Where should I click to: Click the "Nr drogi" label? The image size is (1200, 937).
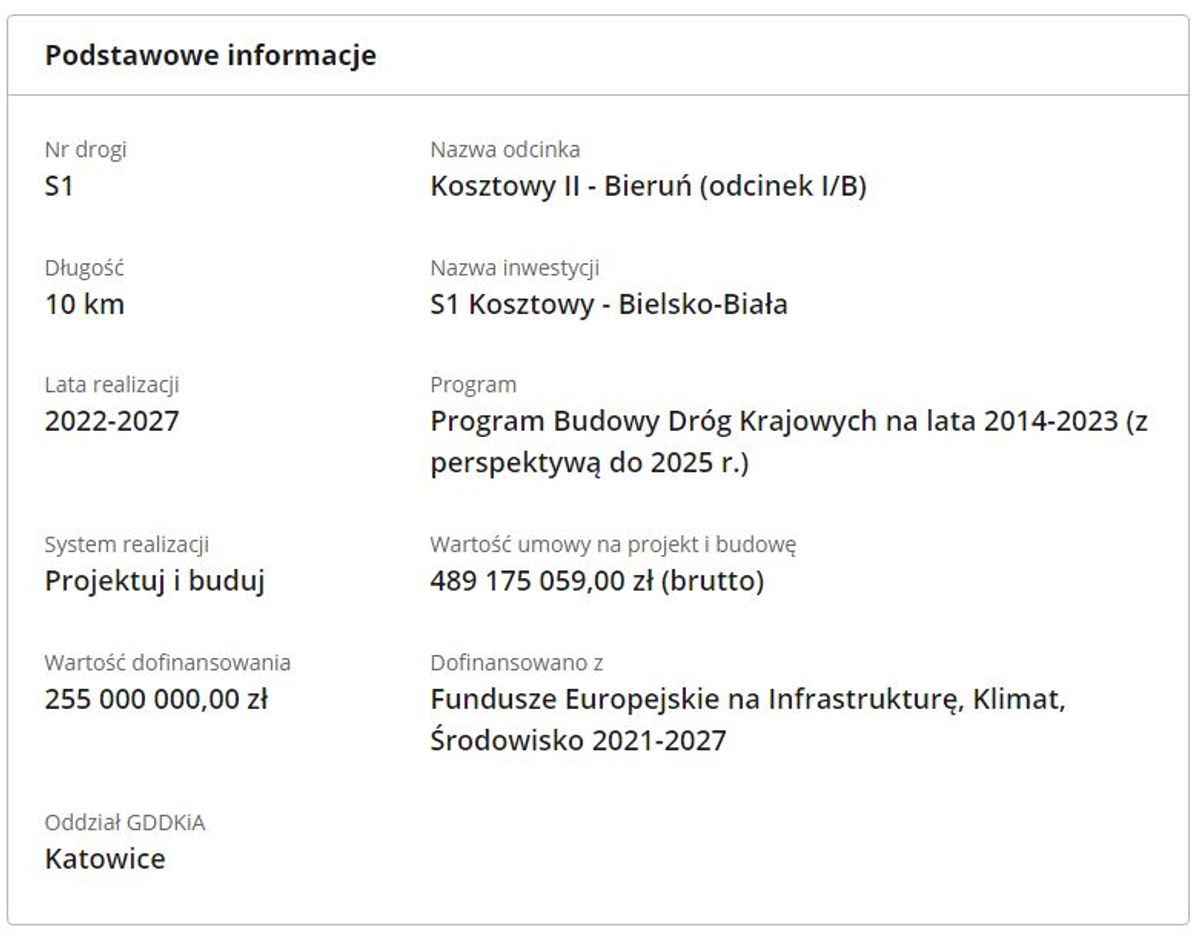tap(86, 150)
